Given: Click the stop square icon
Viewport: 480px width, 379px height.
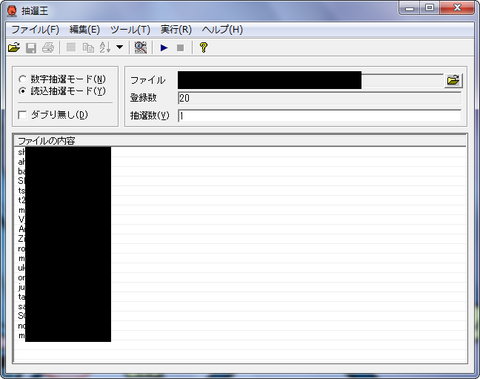Looking at the screenshot, I should click(x=180, y=48).
